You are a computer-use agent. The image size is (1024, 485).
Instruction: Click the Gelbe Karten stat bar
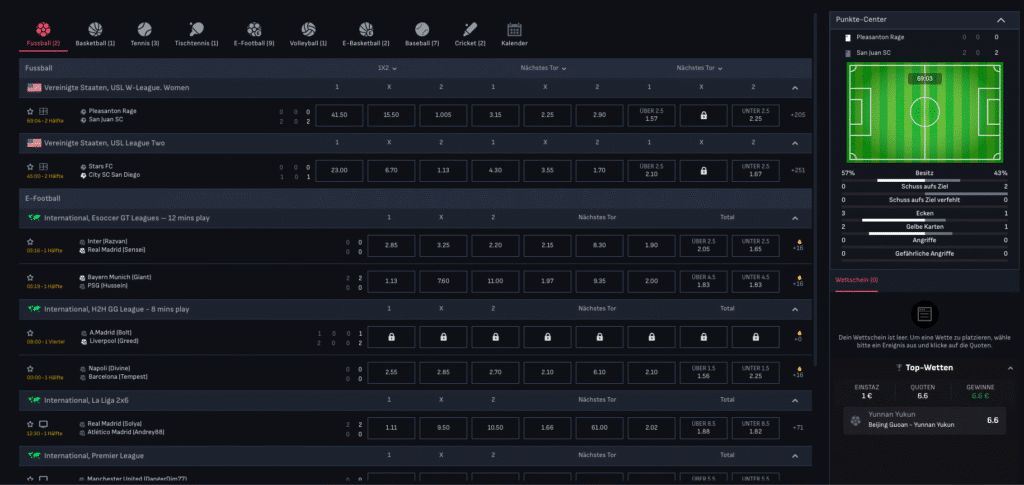coord(924,233)
